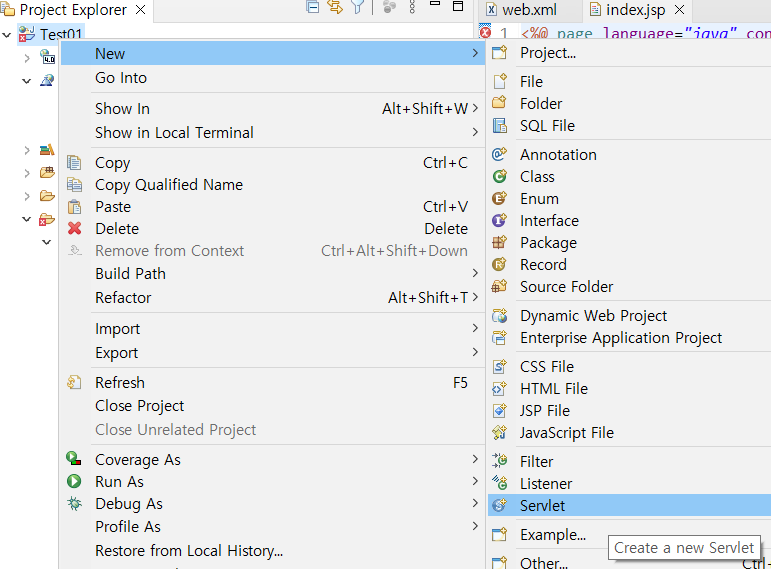Viewport: 771px width, 569px height.
Task: Open the filter funnel icon in Project Explorer
Action: (x=357, y=6)
